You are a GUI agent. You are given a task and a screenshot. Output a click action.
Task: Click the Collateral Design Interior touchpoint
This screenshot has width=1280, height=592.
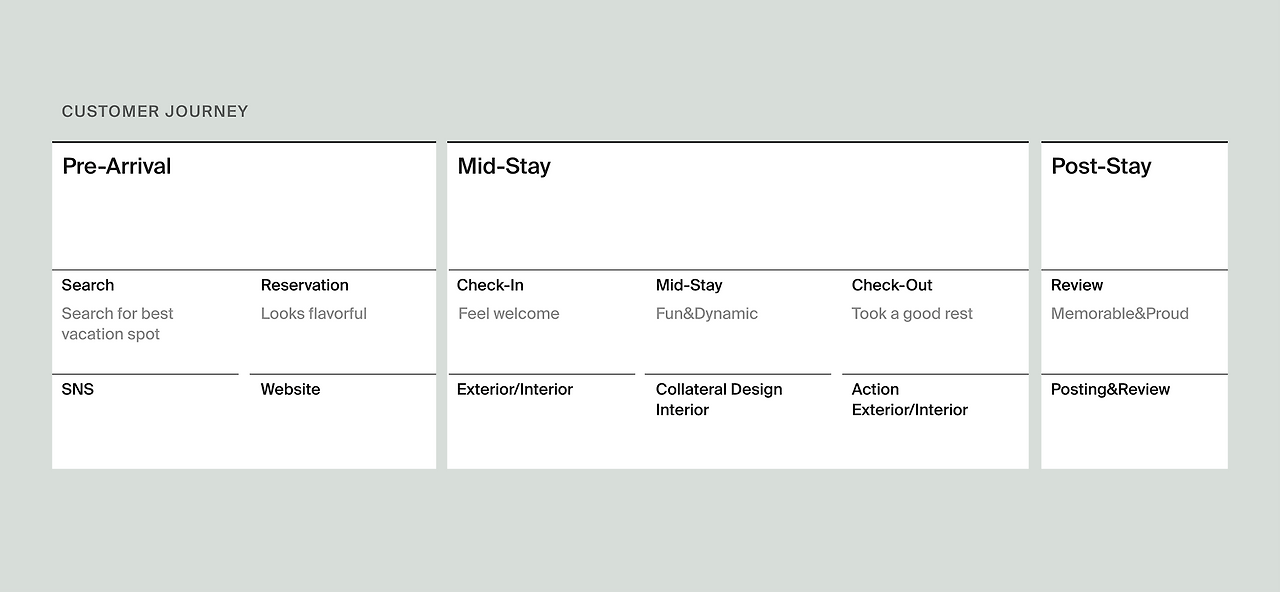pos(719,400)
